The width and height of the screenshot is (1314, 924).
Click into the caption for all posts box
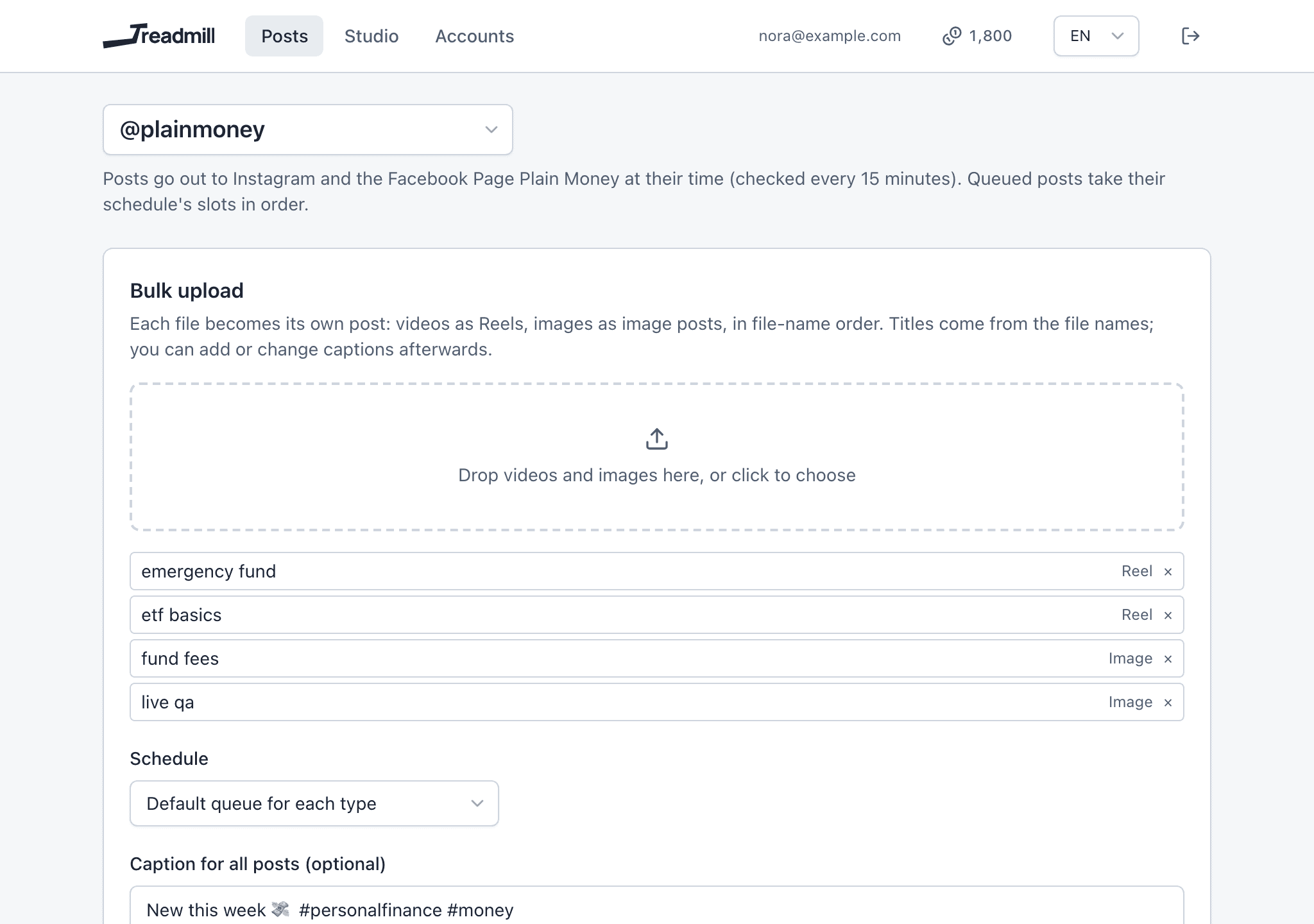tap(657, 905)
